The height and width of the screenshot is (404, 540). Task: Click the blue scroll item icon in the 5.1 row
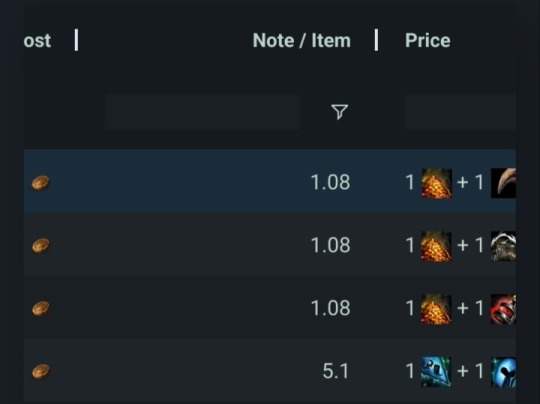click(436, 372)
